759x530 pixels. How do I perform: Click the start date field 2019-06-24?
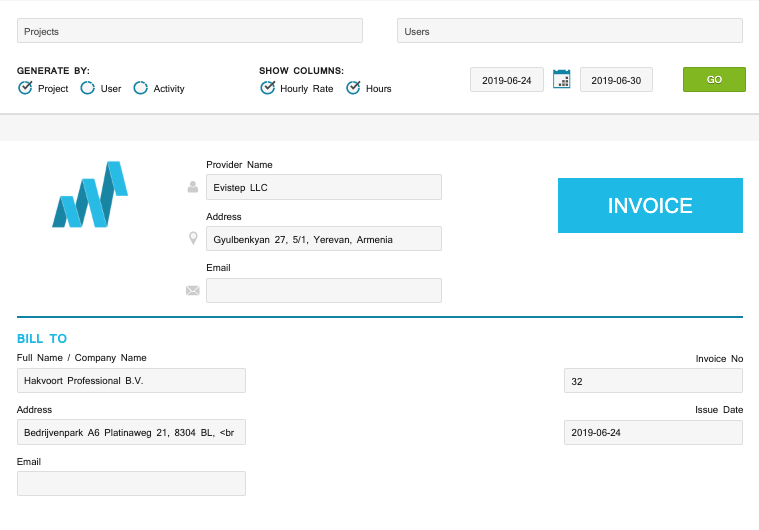pos(507,80)
